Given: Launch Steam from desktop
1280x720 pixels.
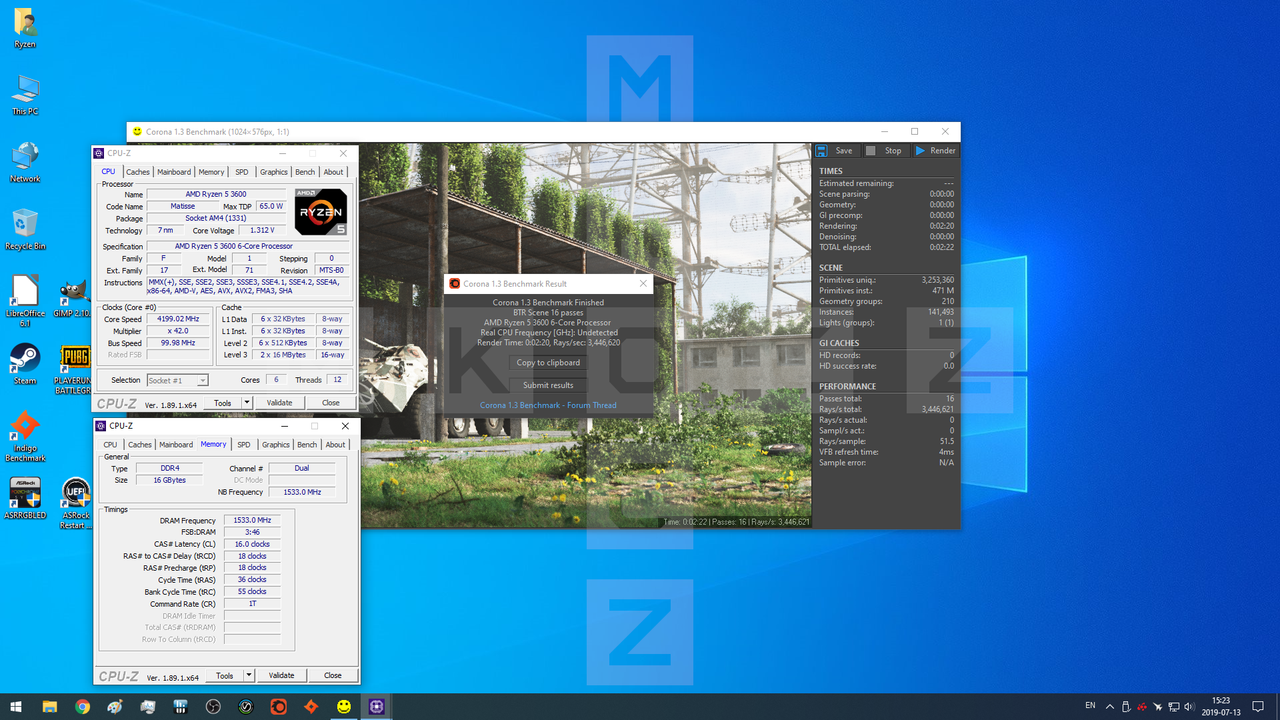Looking at the screenshot, I should click(x=25, y=364).
